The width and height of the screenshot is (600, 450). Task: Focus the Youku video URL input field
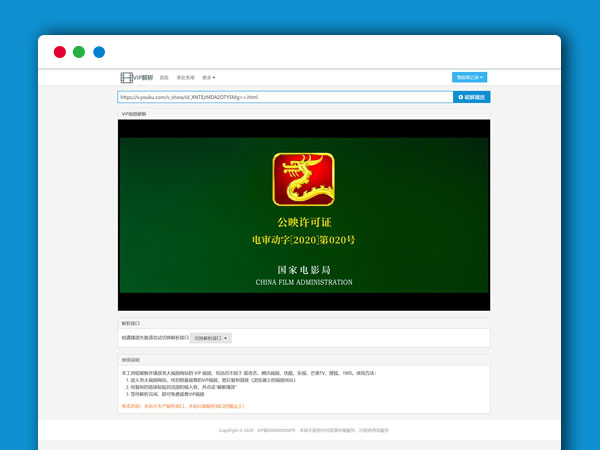[x=285, y=97]
